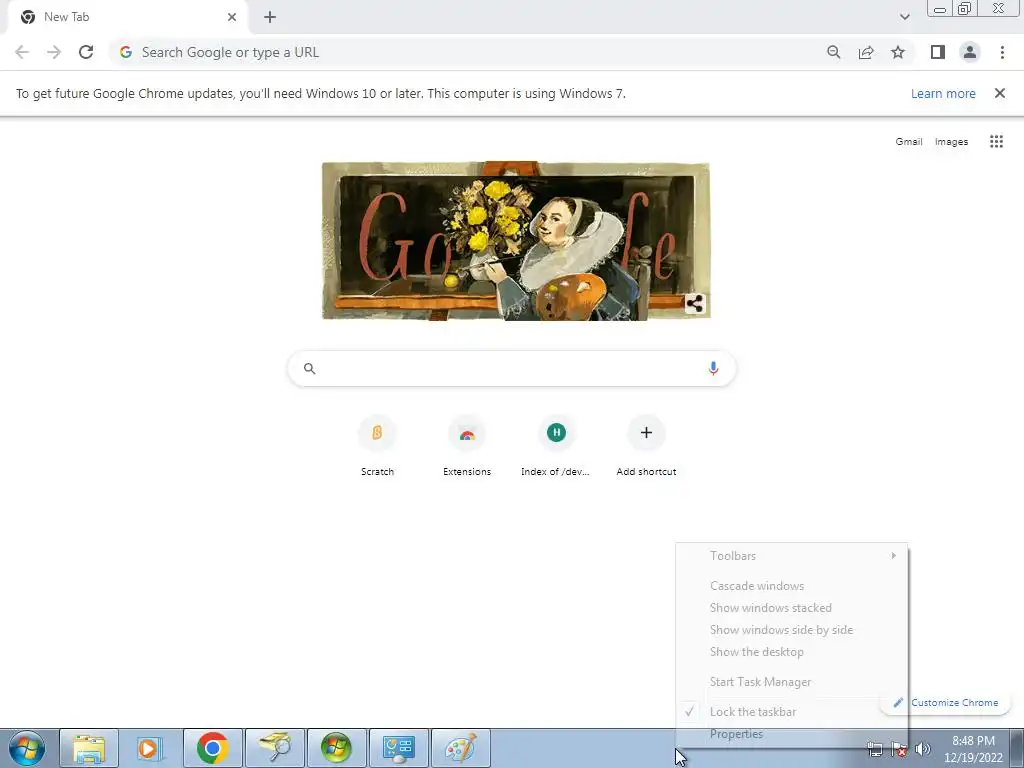Click the Action Center flag icon
Image resolution: width=1024 pixels, height=768 pixels.
click(x=899, y=749)
